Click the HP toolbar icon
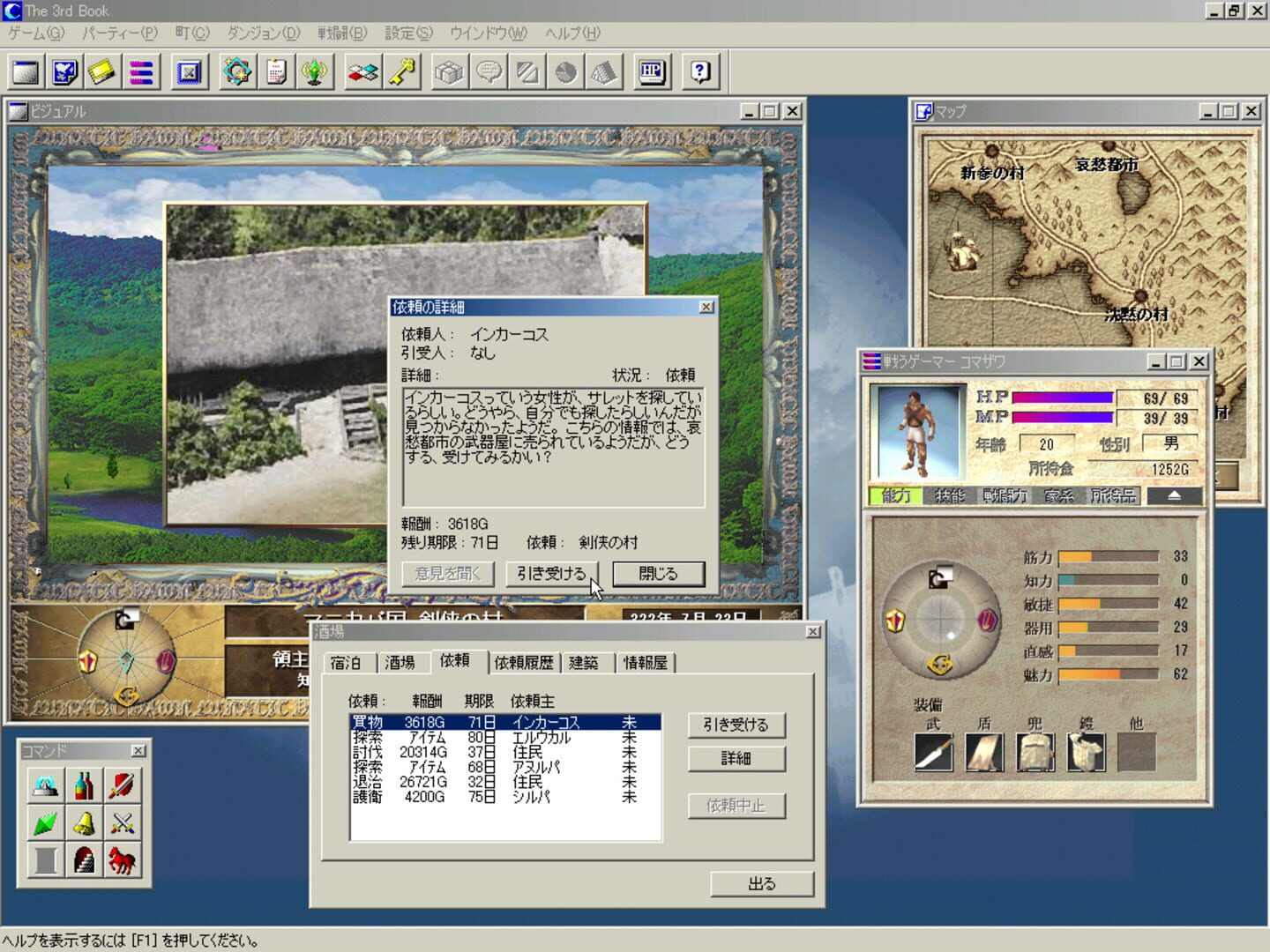The image size is (1270, 952). 651,71
